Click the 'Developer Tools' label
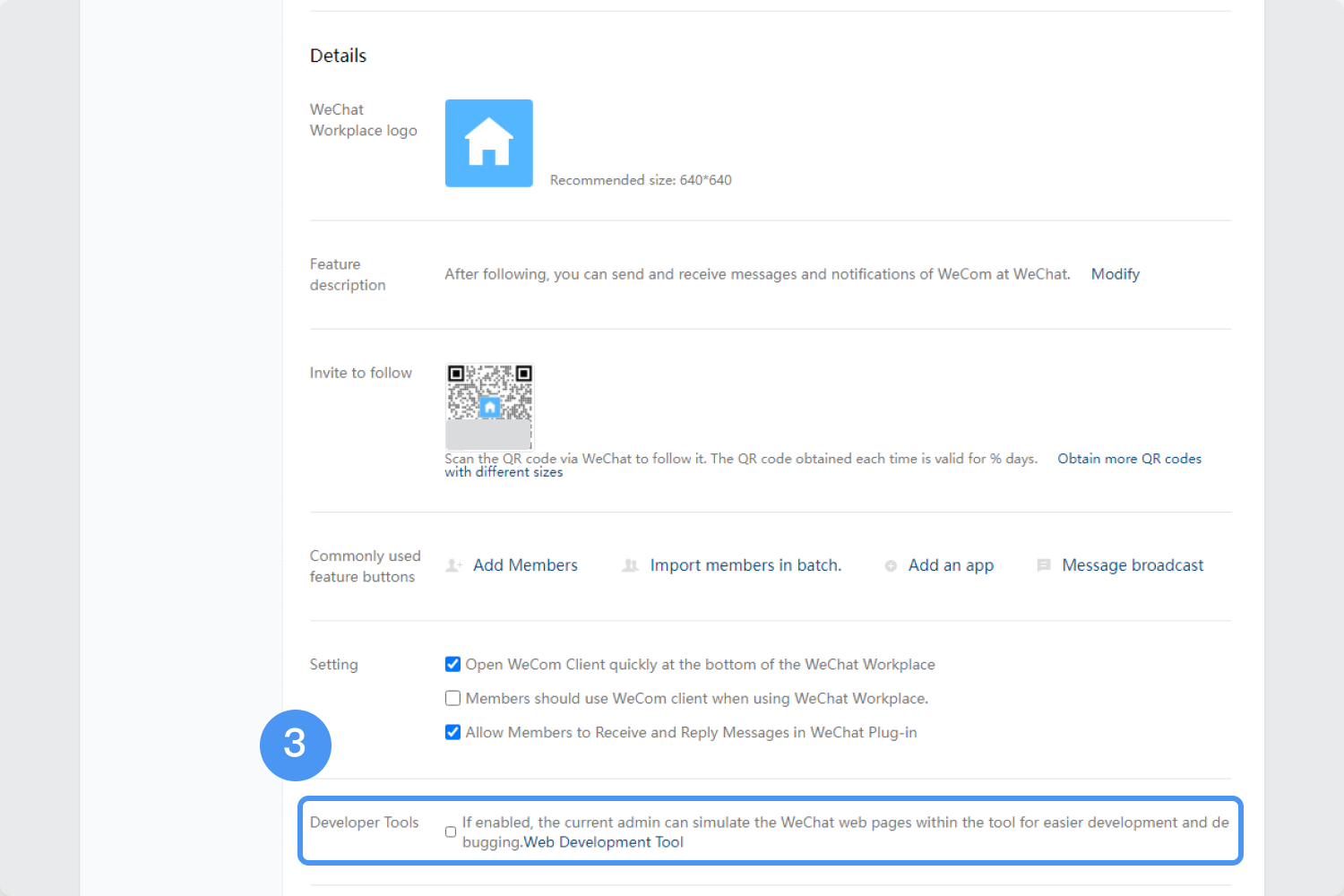The height and width of the screenshot is (896, 1344). (x=364, y=822)
